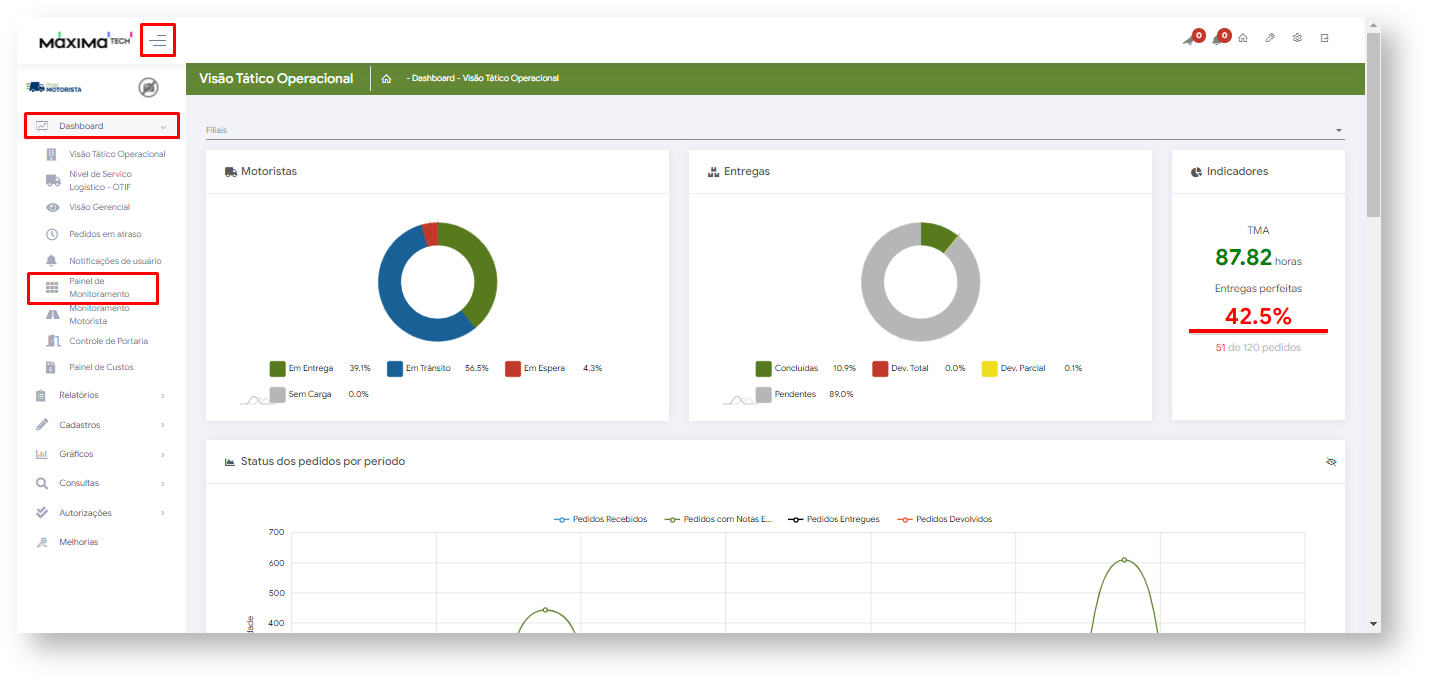Click the breadcrumb home icon
The height and width of the screenshot is (681, 1429).
click(386, 79)
